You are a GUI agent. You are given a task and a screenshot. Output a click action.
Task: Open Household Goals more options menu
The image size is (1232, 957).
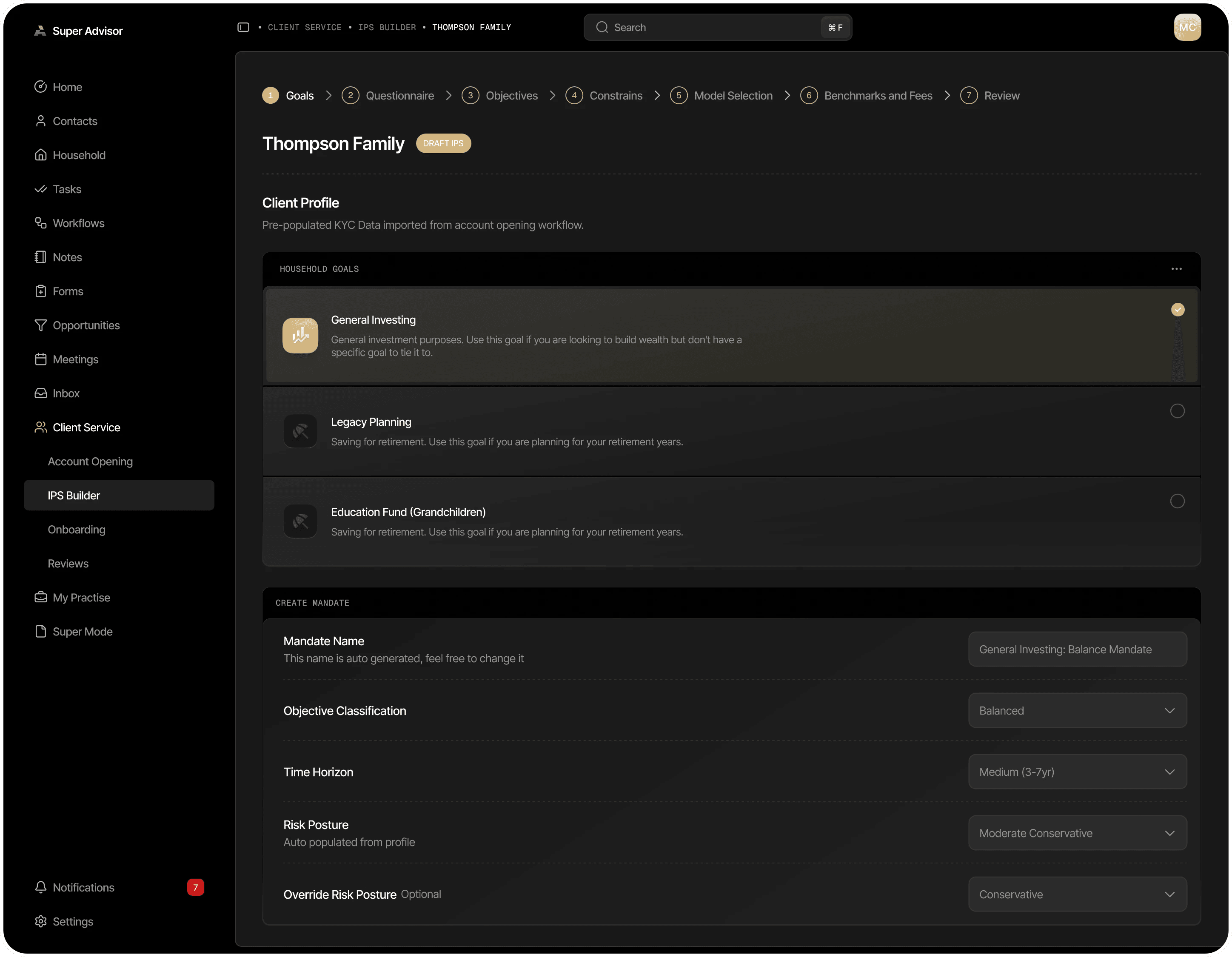[x=1177, y=269]
